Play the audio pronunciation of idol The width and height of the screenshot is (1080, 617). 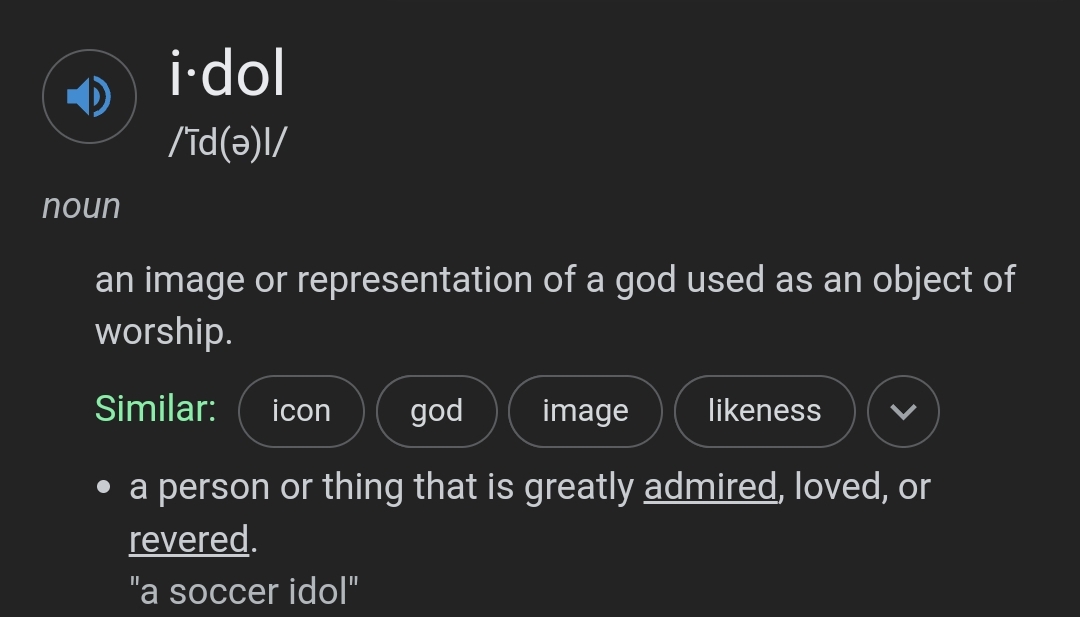click(x=89, y=96)
